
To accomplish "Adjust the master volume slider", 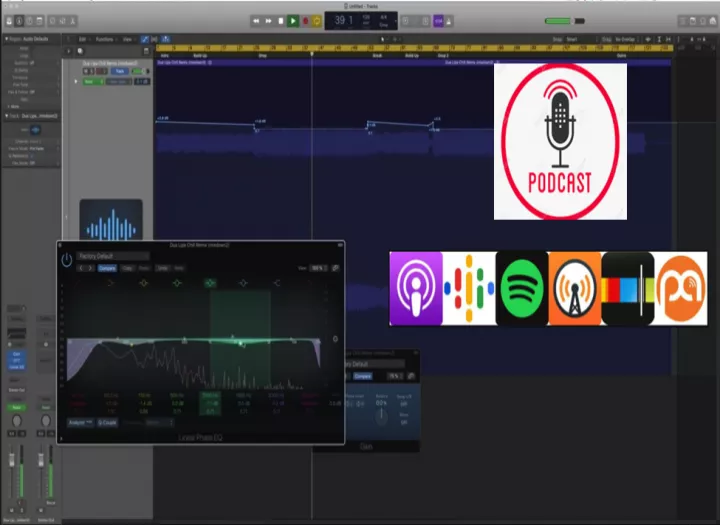I will pos(565,21).
